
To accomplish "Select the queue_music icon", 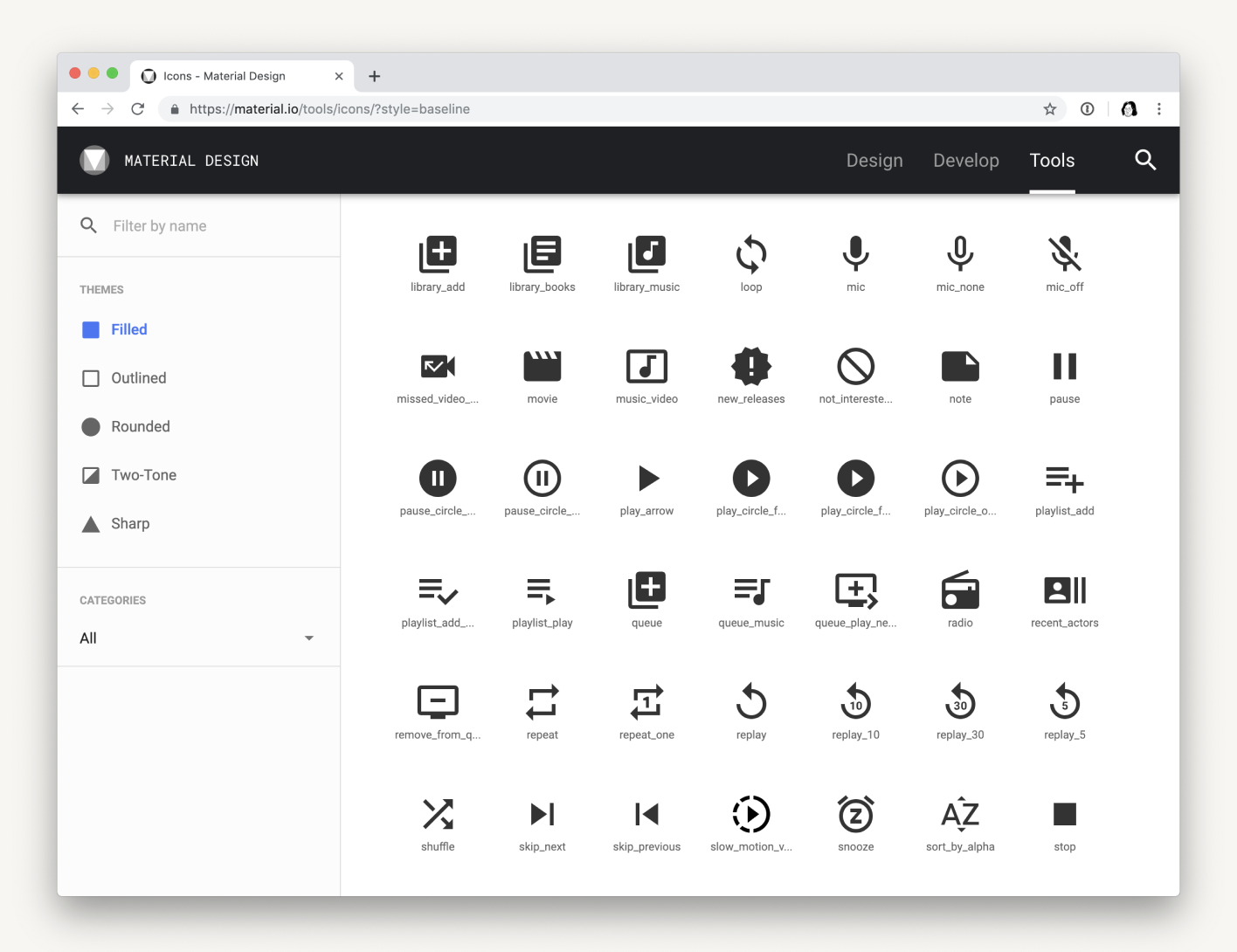I will (750, 590).
